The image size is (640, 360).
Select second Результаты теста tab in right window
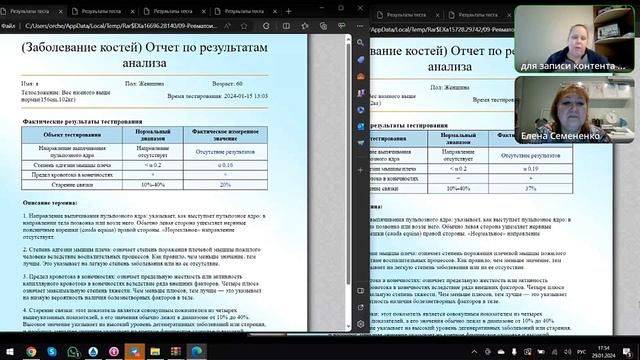(478, 15)
